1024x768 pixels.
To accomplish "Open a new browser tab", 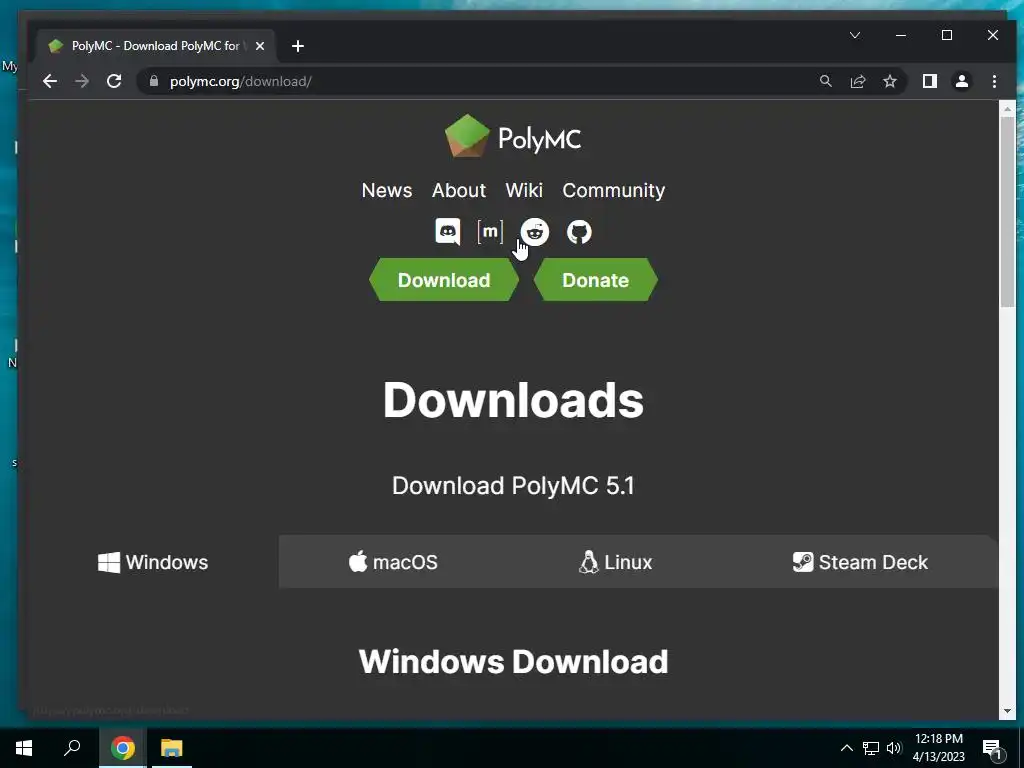I will tap(298, 46).
